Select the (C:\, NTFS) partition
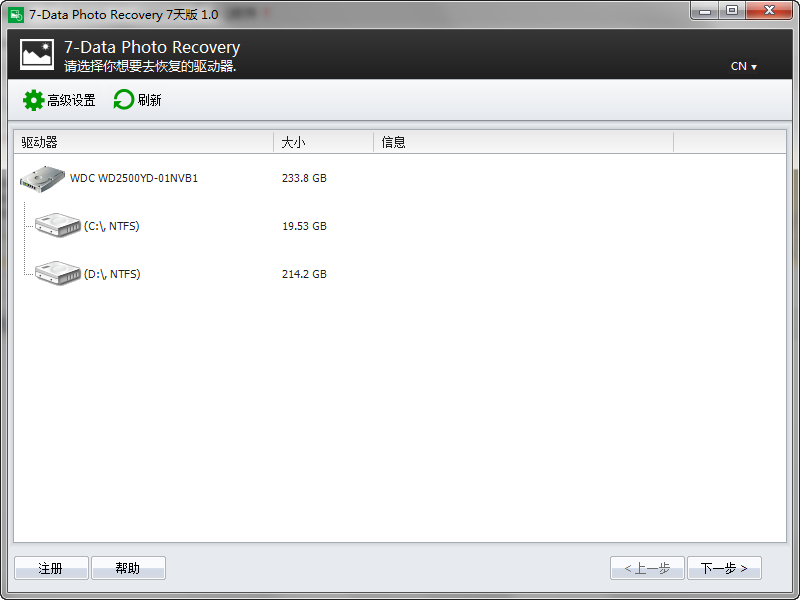Viewport: 800px width, 600px height. (x=112, y=226)
